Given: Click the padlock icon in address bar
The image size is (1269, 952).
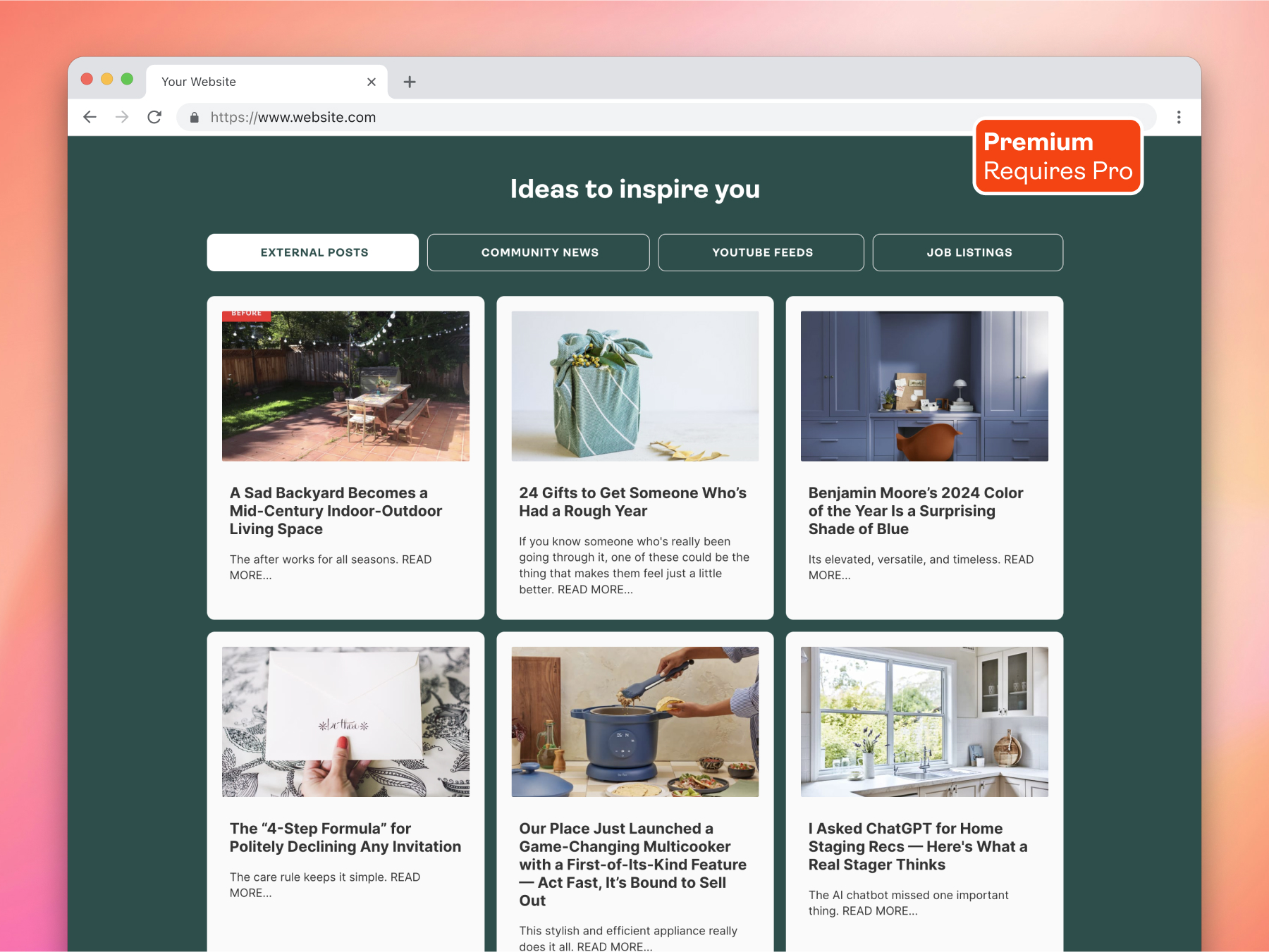Looking at the screenshot, I should (x=195, y=118).
